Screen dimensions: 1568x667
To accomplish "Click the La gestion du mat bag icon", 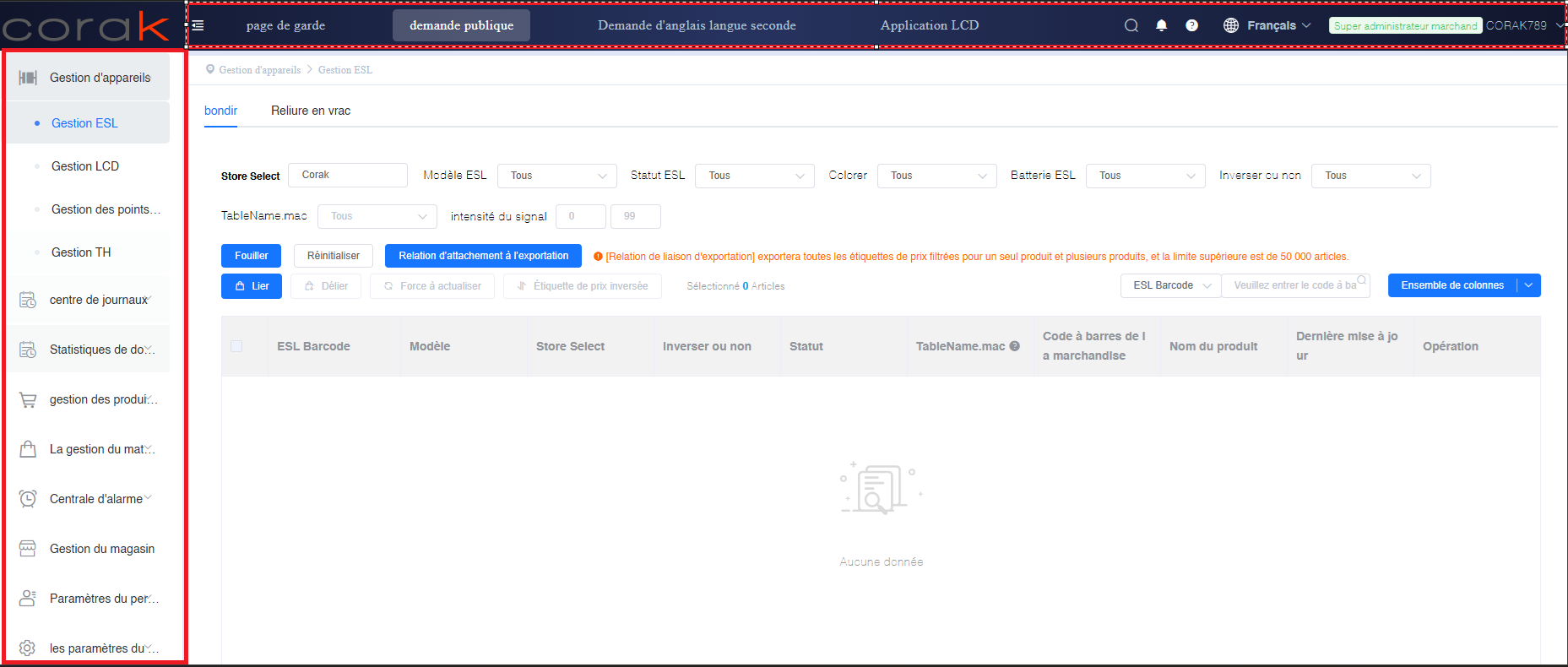I will pos(28,449).
